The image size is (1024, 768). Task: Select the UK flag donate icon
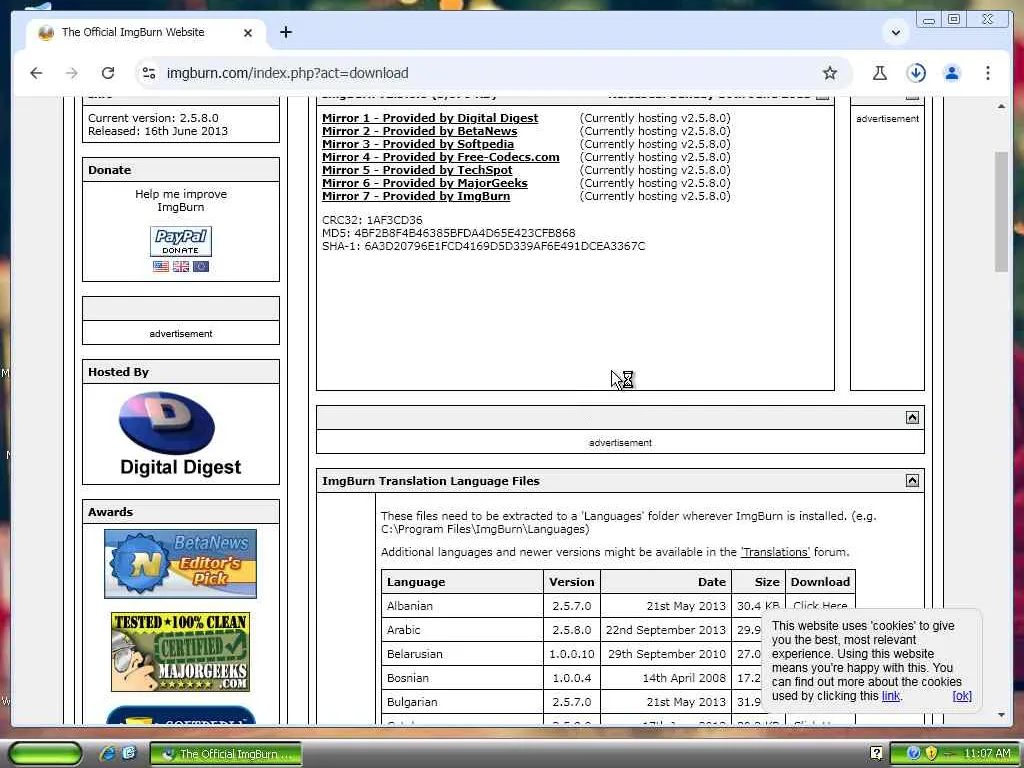point(181,266)
